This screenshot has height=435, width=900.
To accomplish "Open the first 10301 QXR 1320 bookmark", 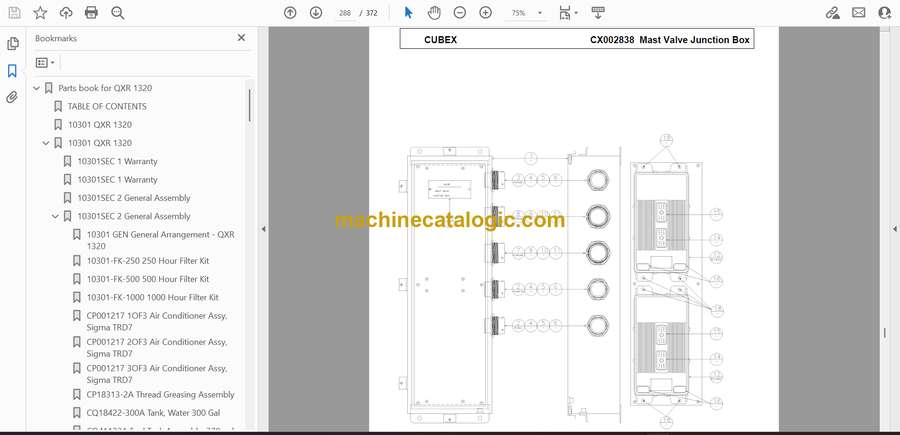I will click(100, 125).
